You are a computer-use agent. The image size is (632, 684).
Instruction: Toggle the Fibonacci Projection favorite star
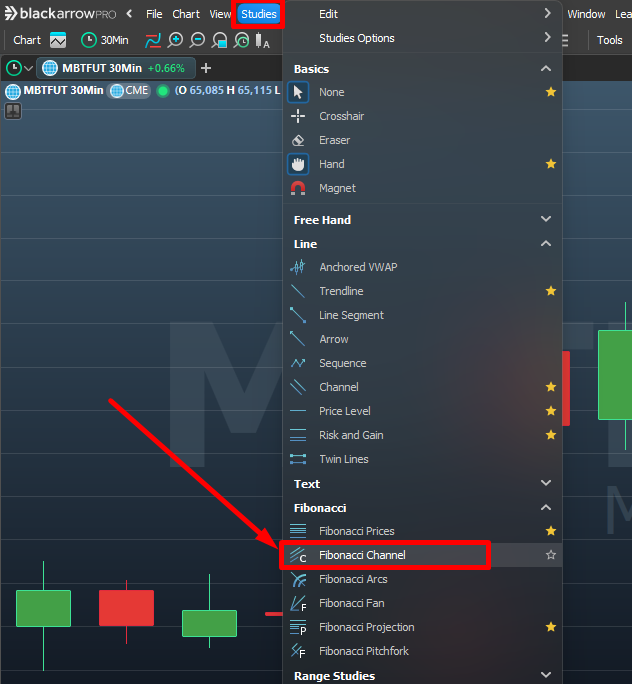point(551,627)
